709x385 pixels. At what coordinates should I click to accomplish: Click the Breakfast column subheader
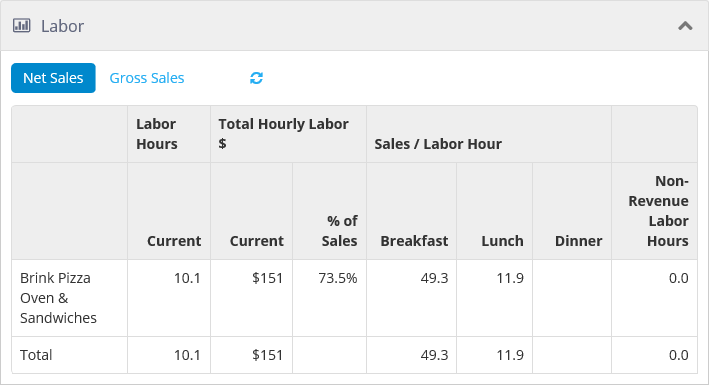pos(414,241)
